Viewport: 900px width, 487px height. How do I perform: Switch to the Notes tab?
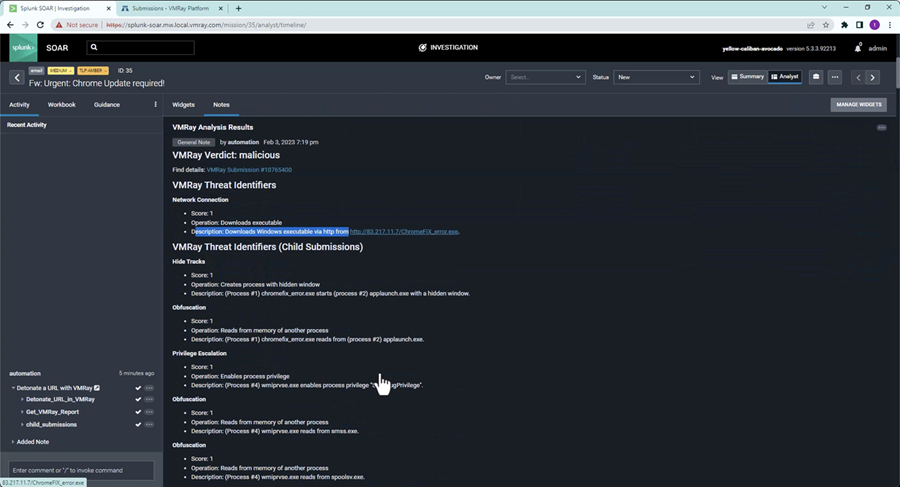click(221, 105)
